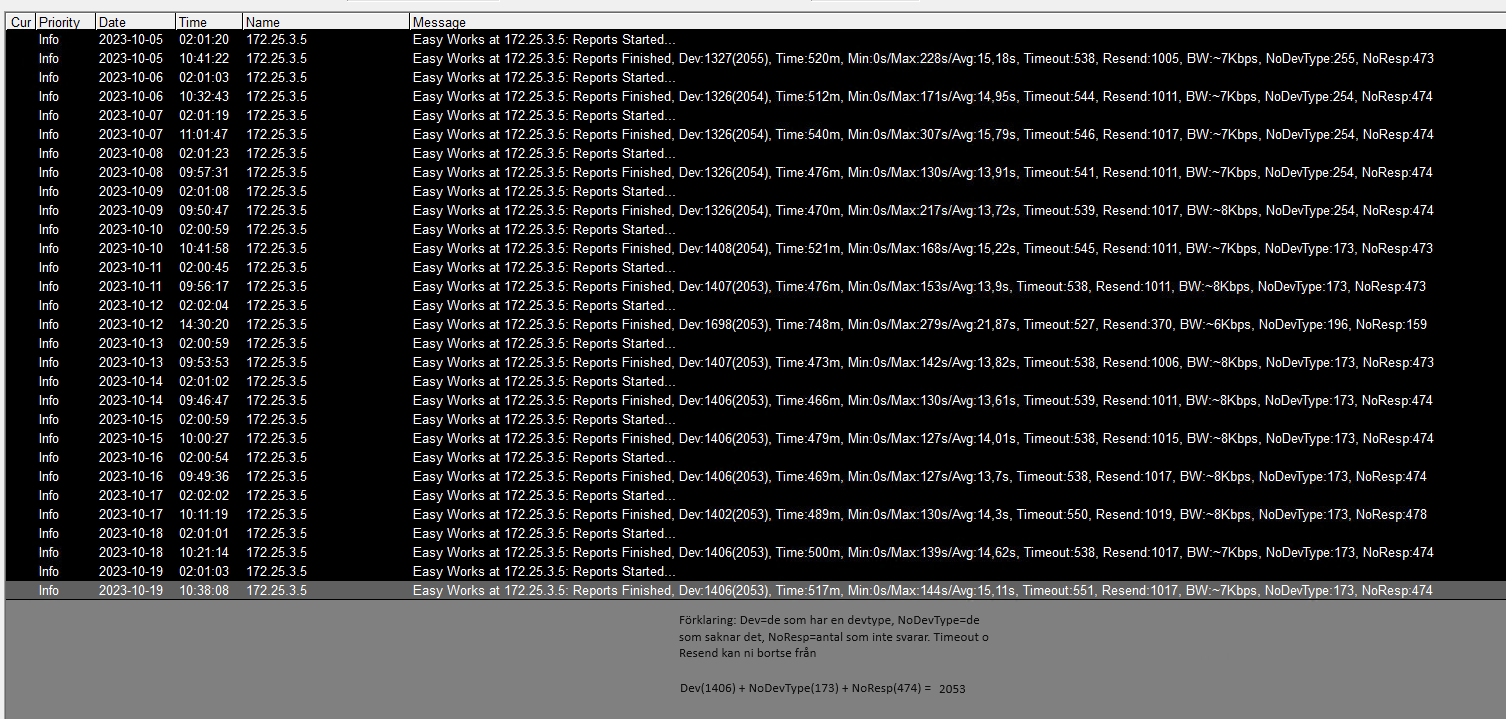1506x719 pixels.
Task: Select the Dev:1698(2053) message row
Action: pos(755,325)
